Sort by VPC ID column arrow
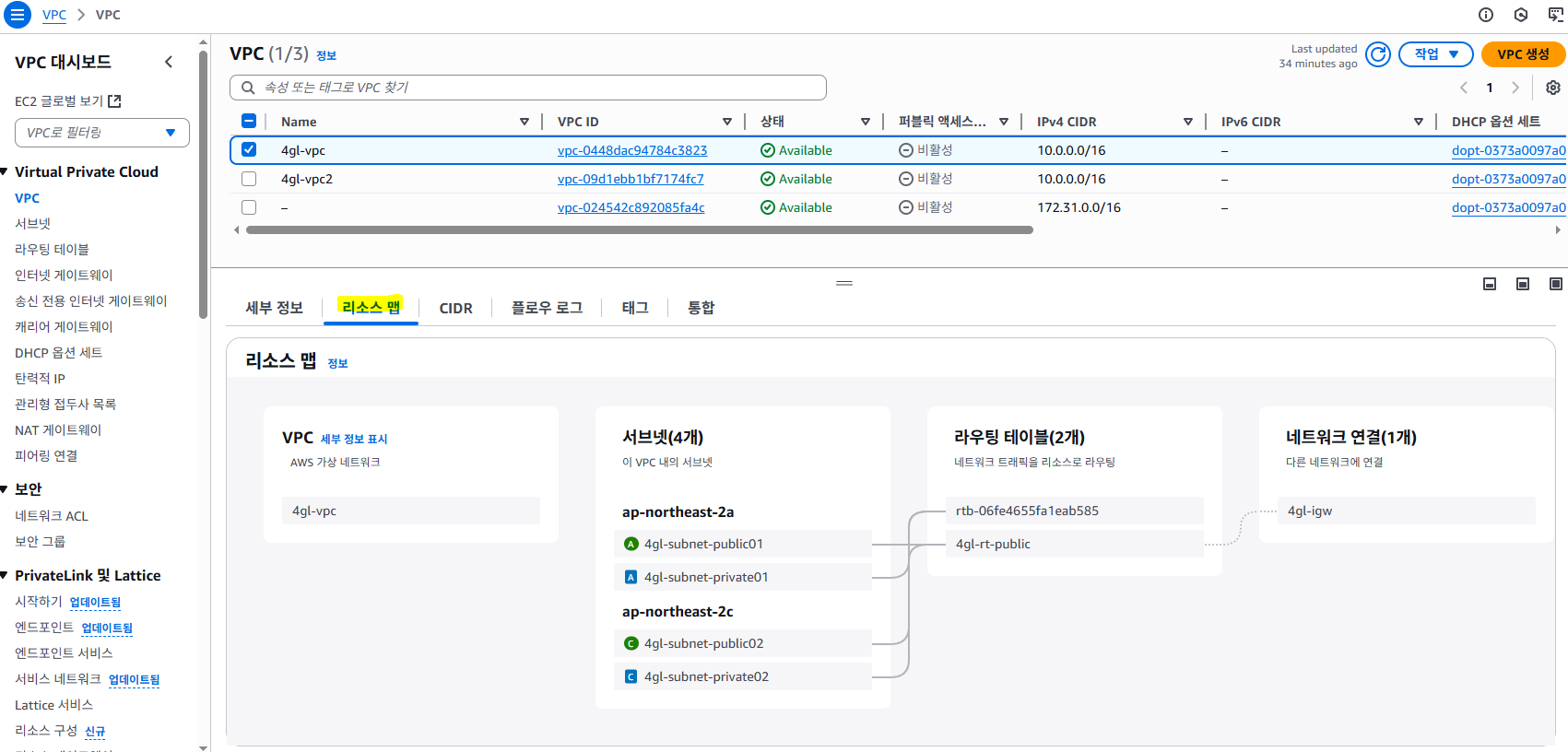This screenshot has height=752, width=1568. pyautogui.click(x=727, y=122)
